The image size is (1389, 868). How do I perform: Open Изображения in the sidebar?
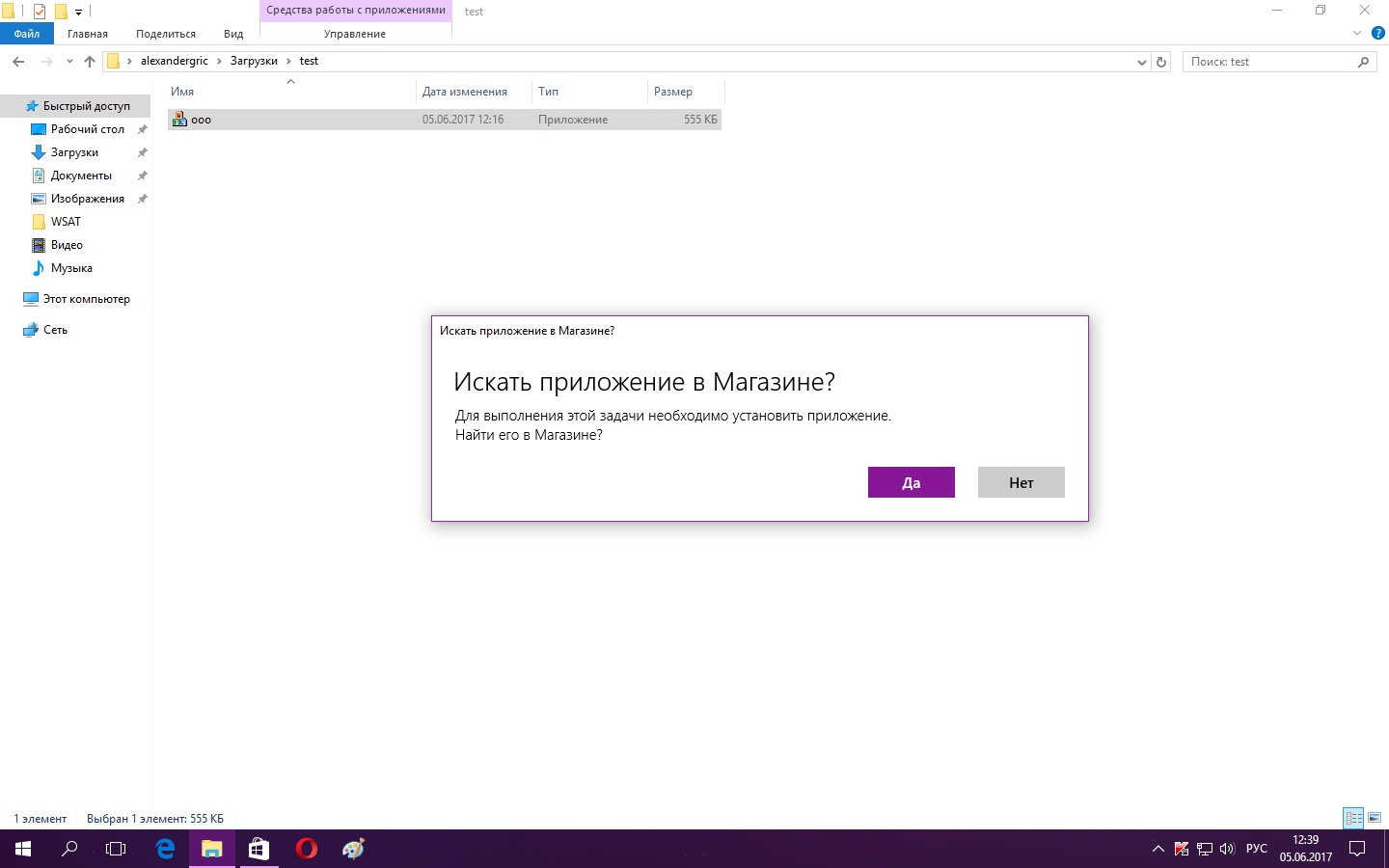87,199
